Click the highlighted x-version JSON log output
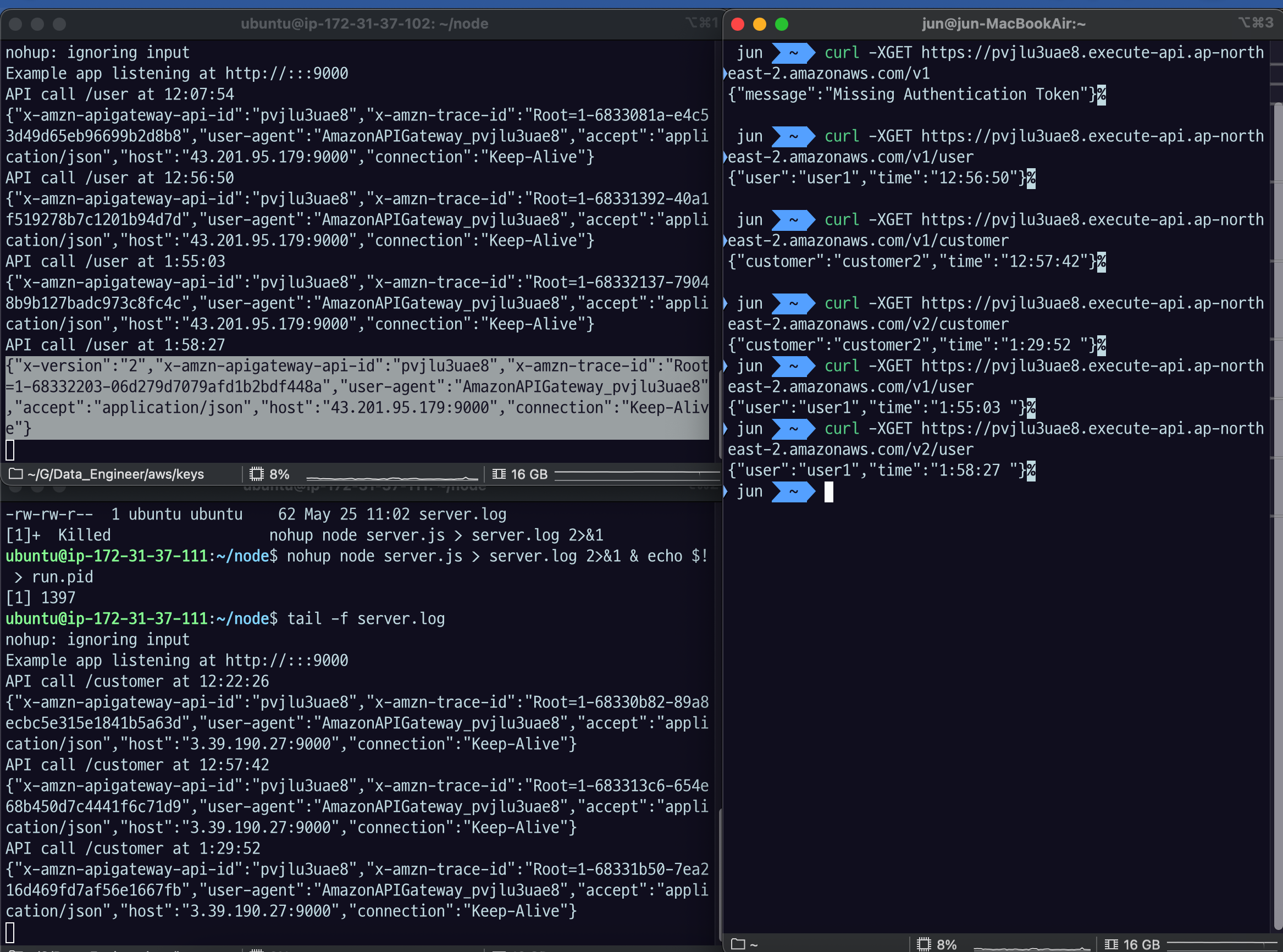 pyautogui.click(x=356, y=397)
